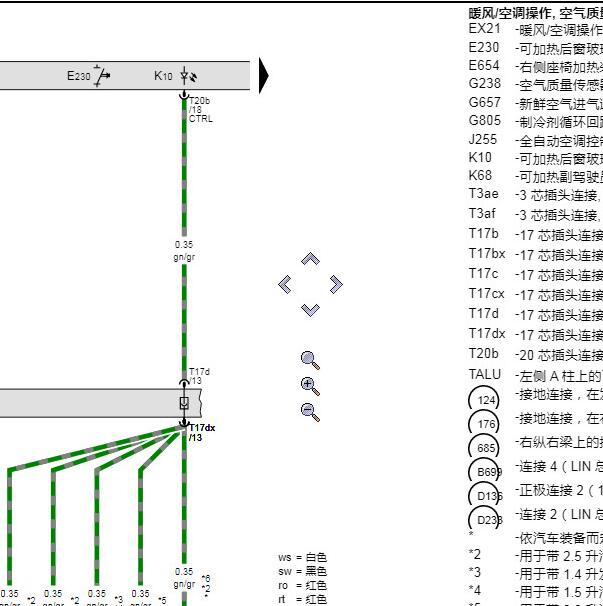Select the T20b legend entry
Image resolution: width=603 pixels, height=606 pixels.
[x=536, y=354]
